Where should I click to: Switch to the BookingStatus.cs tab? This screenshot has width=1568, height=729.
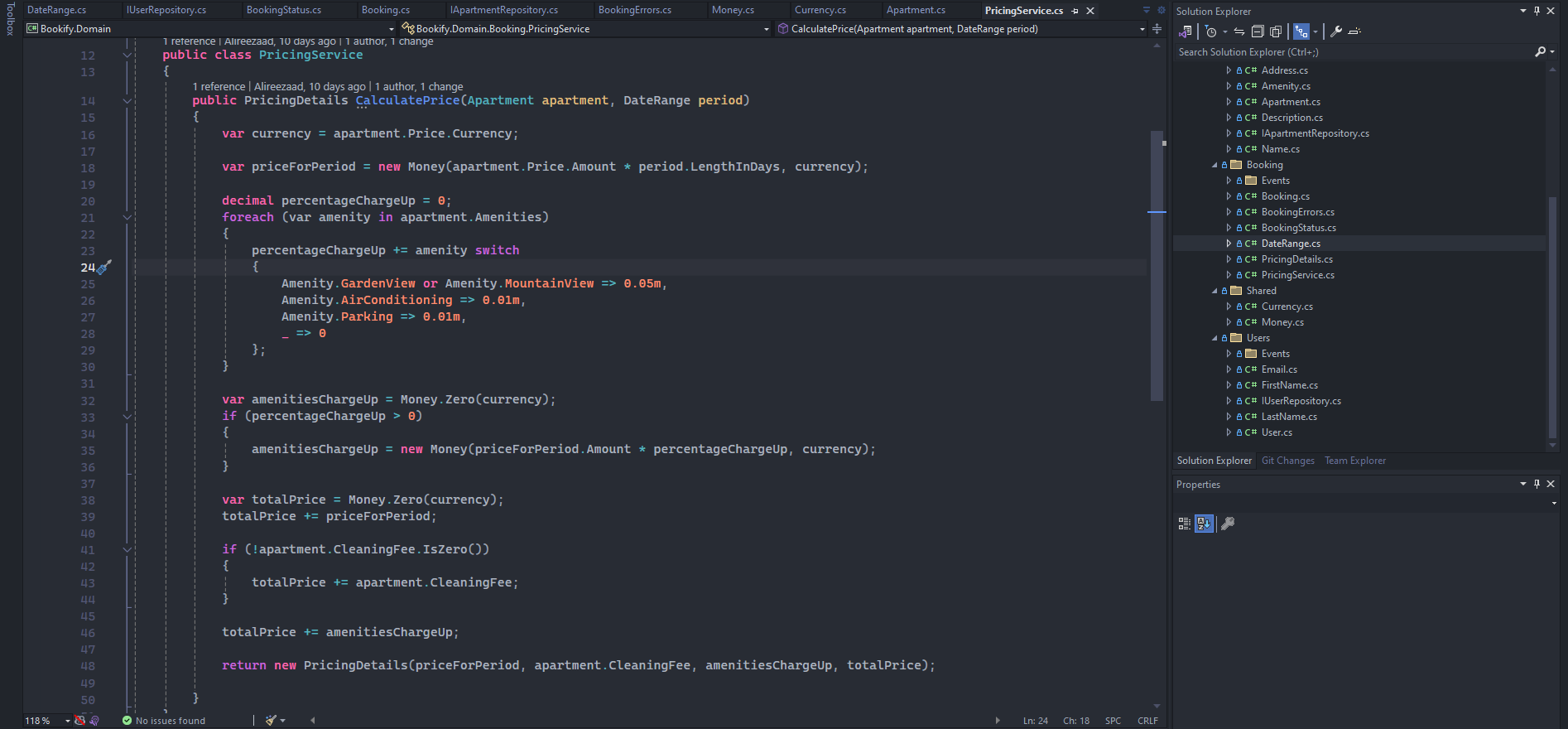[284, 10]
